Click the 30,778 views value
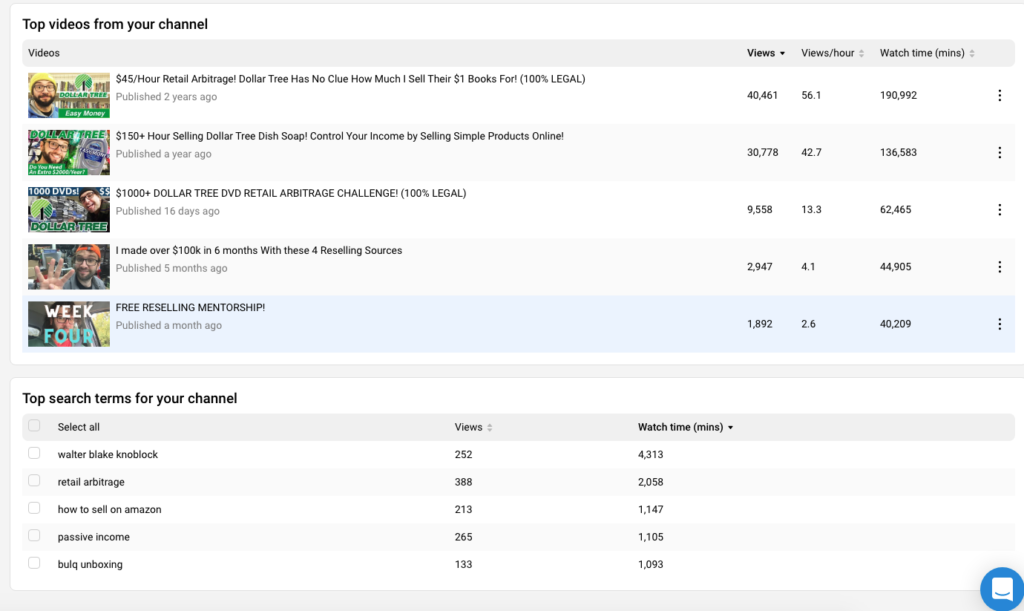Image resolution: width=1024 pixels, height=611 pixels. [x=762, y=153]
